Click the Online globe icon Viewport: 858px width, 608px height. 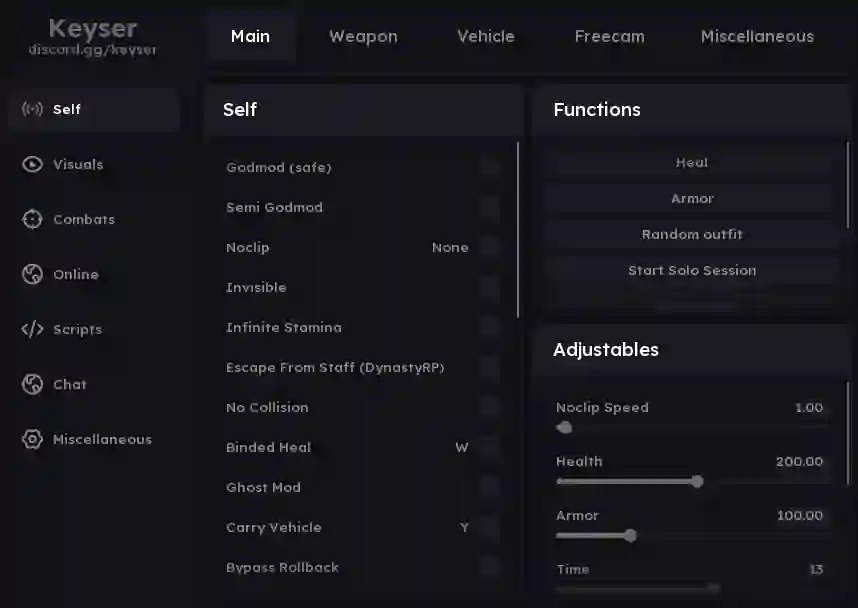(x=32, y=274)
